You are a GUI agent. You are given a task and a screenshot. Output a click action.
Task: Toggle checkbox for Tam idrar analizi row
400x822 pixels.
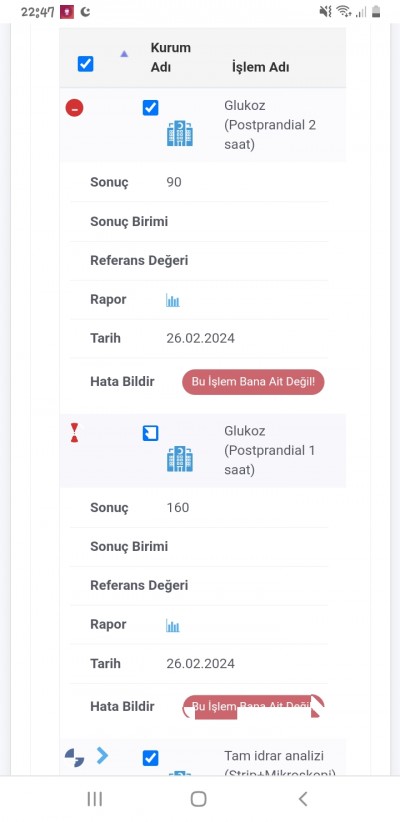pos(150,758)
